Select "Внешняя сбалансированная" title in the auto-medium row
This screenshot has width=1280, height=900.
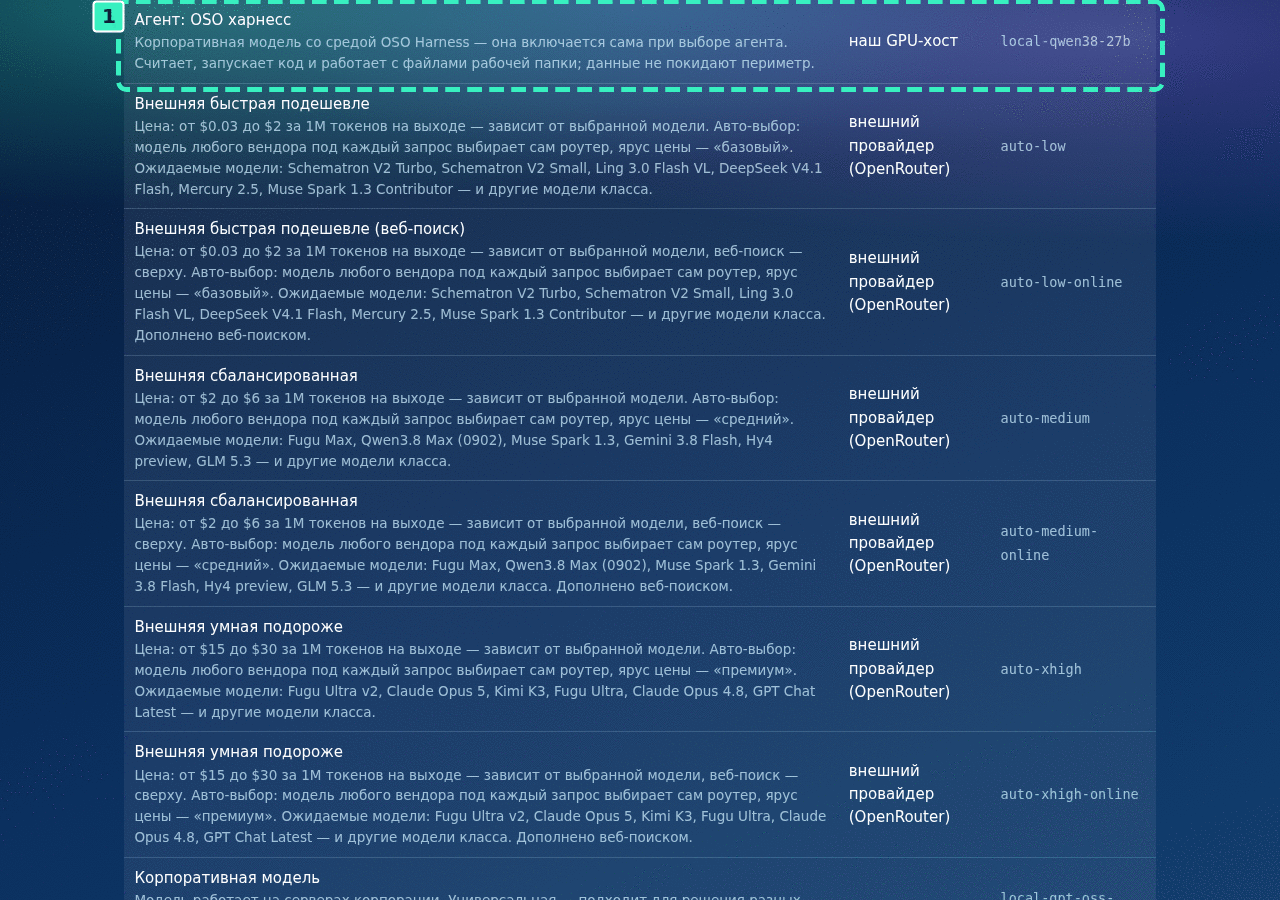(x=246, y=376)
